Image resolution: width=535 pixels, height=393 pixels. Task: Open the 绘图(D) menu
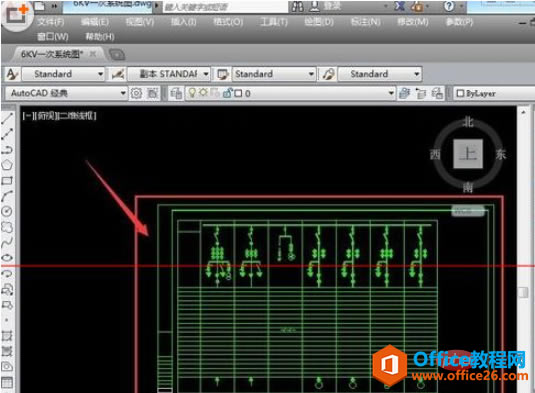point(319,22)
